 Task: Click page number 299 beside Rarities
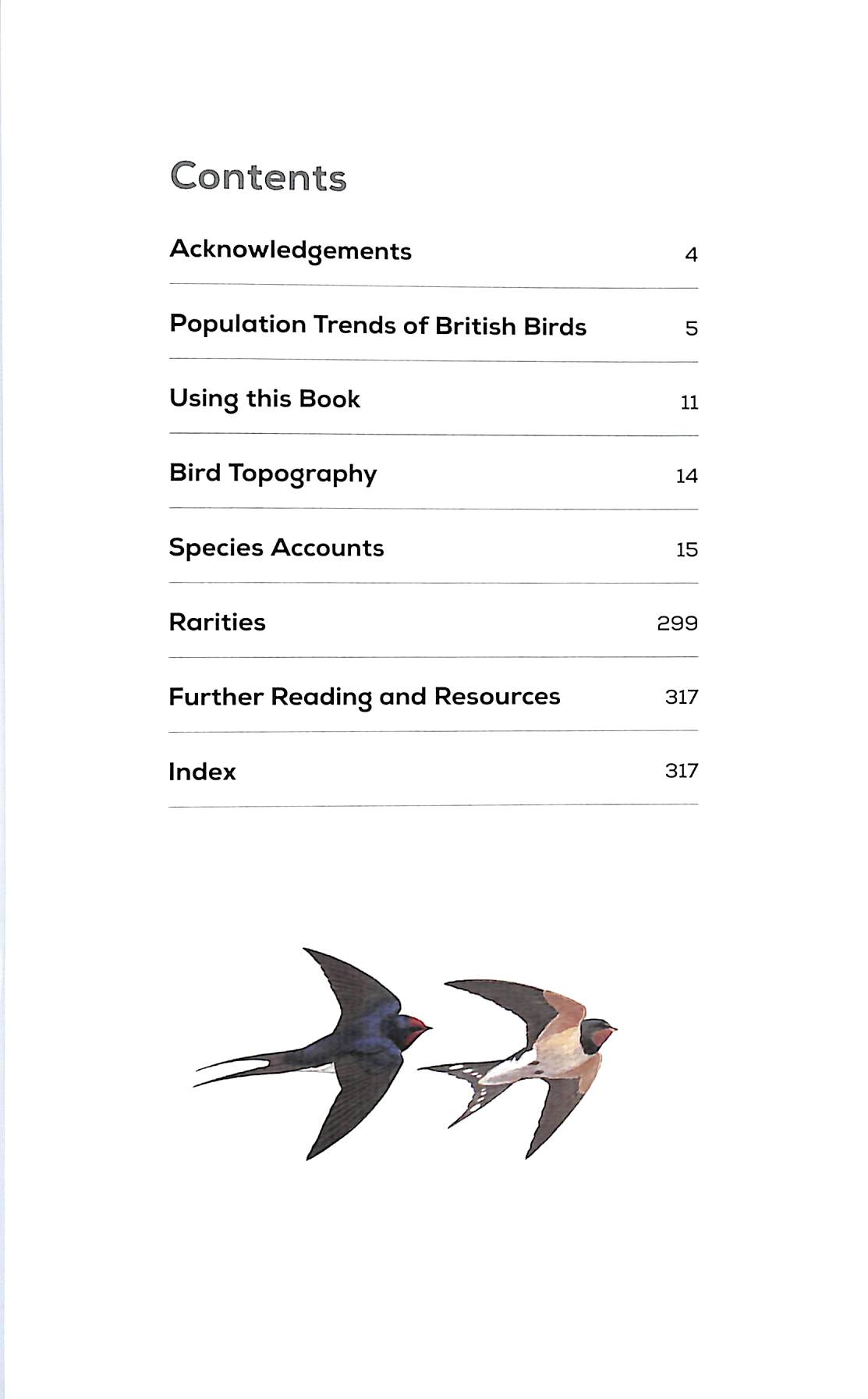pyautogui.click(x=677, y=623)
